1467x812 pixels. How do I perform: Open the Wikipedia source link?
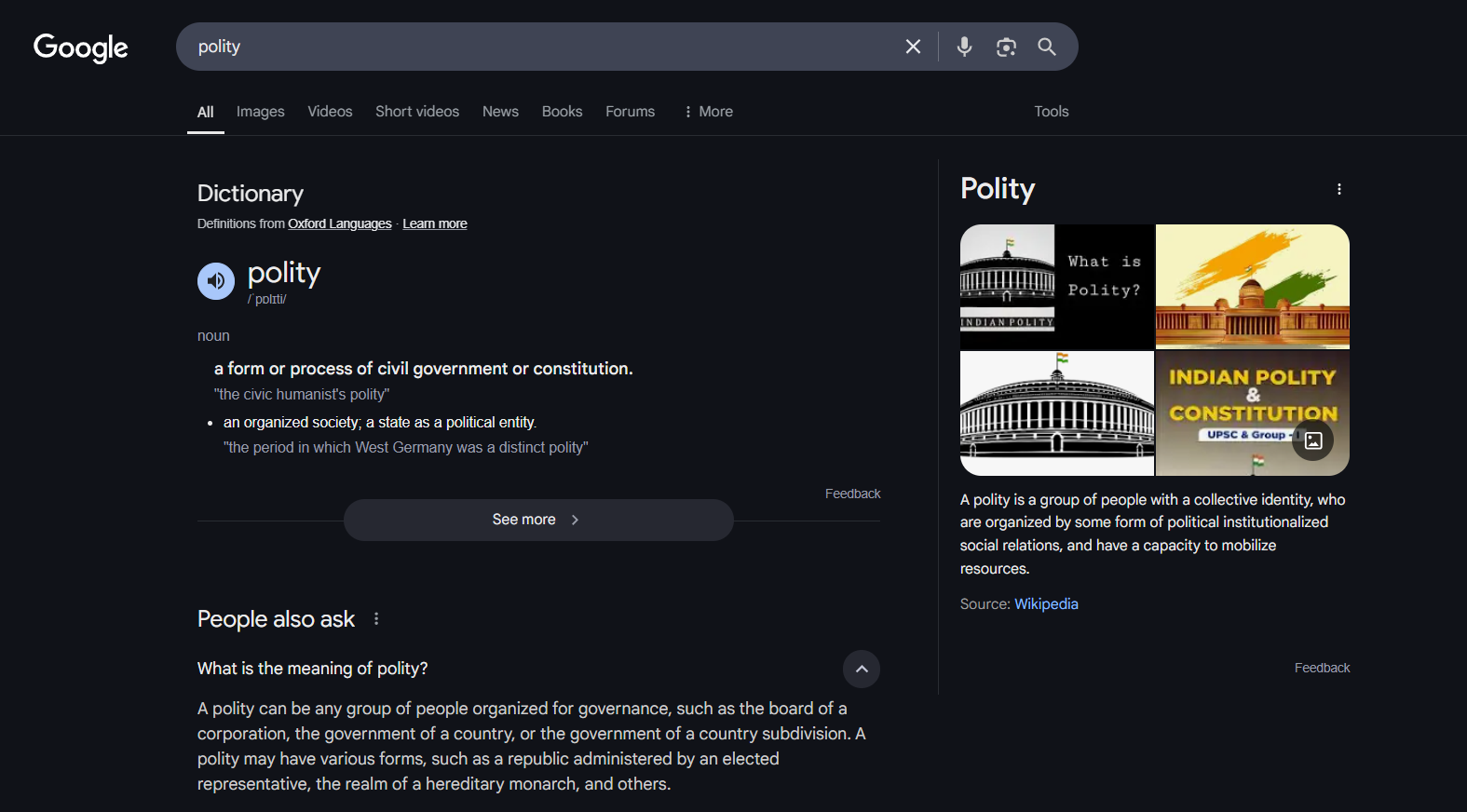[1046, 604]
